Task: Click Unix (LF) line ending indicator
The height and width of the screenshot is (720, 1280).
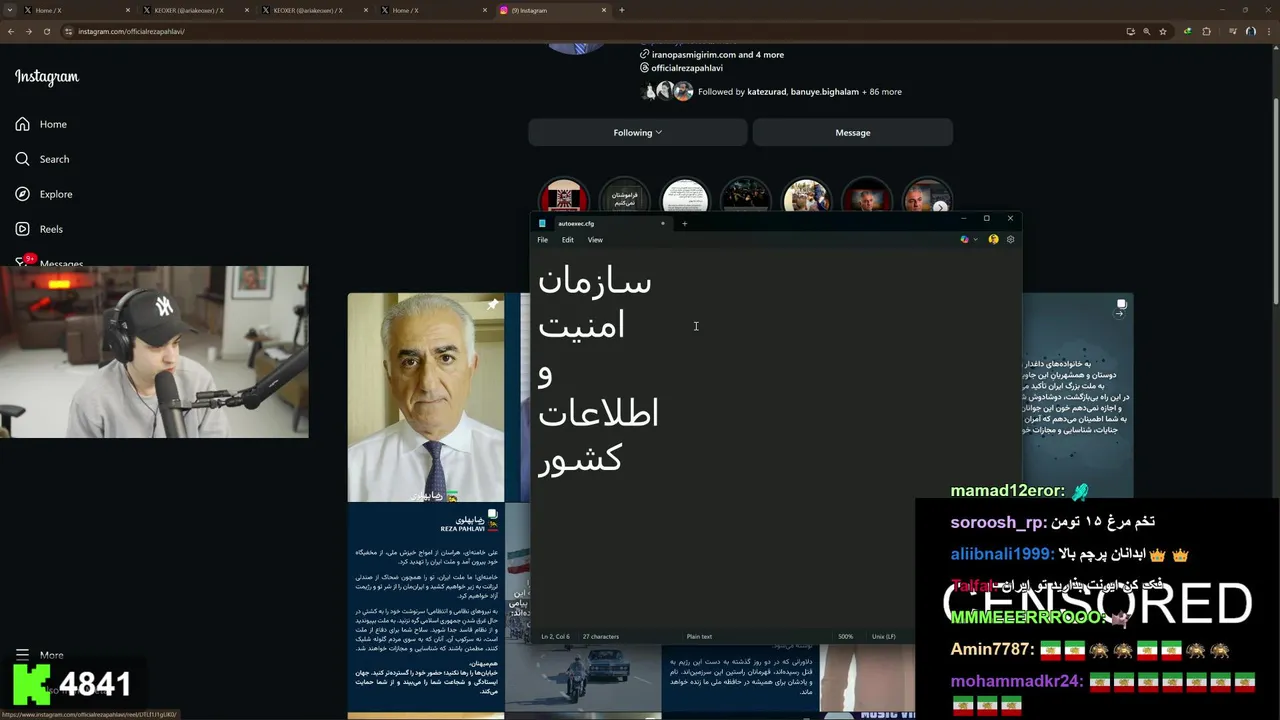Action: coord(883,637)
